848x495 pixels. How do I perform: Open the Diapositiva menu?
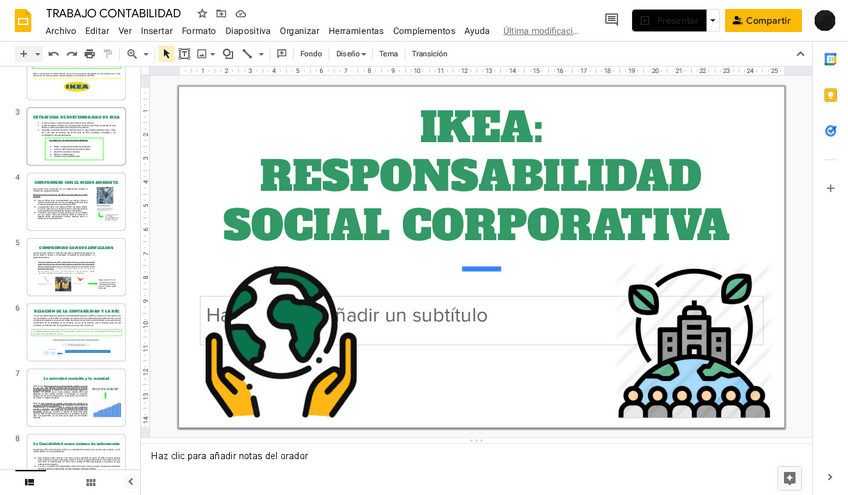click(x=247, y=31)
